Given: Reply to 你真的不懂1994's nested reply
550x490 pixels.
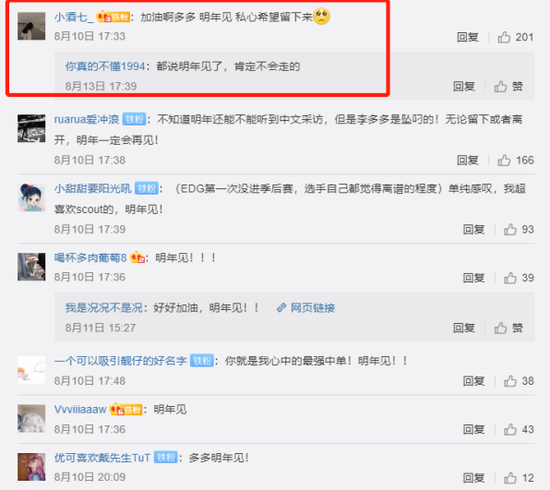Looking at the screenshot, I should pyautogui.click(x=464, y=86).
